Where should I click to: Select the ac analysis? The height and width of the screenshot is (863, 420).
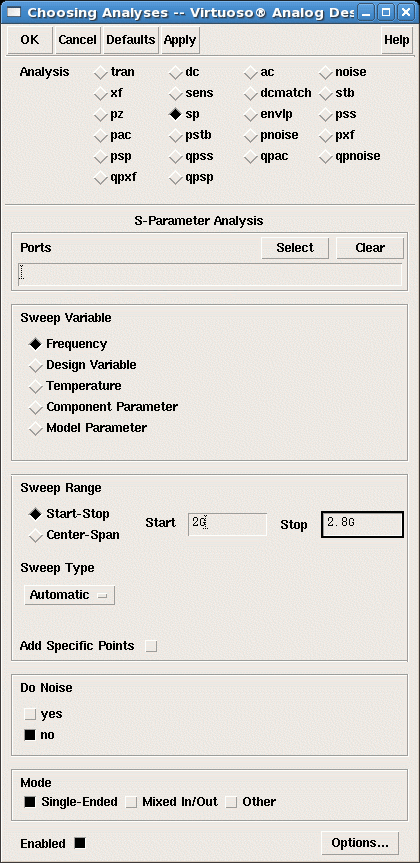click(x=250, y=73)
